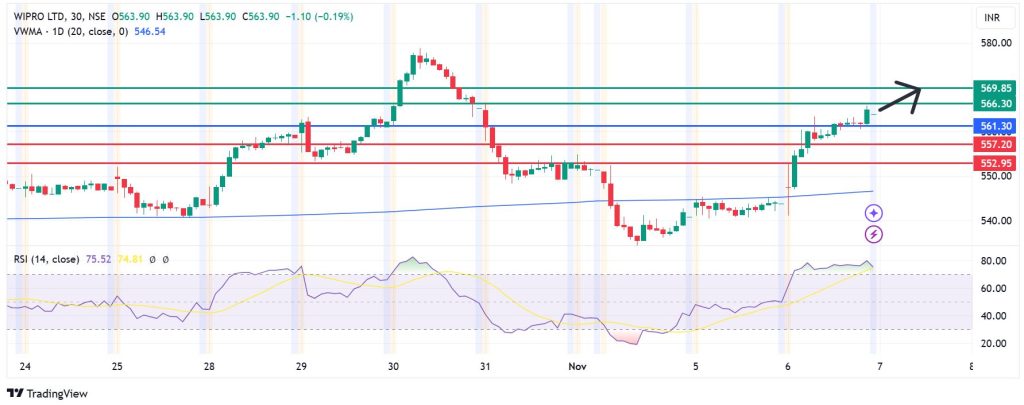Click the 25 date axis label
Viewport: 1024px width, 405px height.
tap(116, 366)
